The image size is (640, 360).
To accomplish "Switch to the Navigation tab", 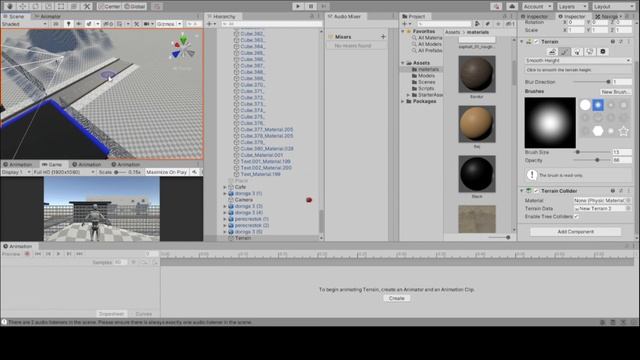I will 609,16.
